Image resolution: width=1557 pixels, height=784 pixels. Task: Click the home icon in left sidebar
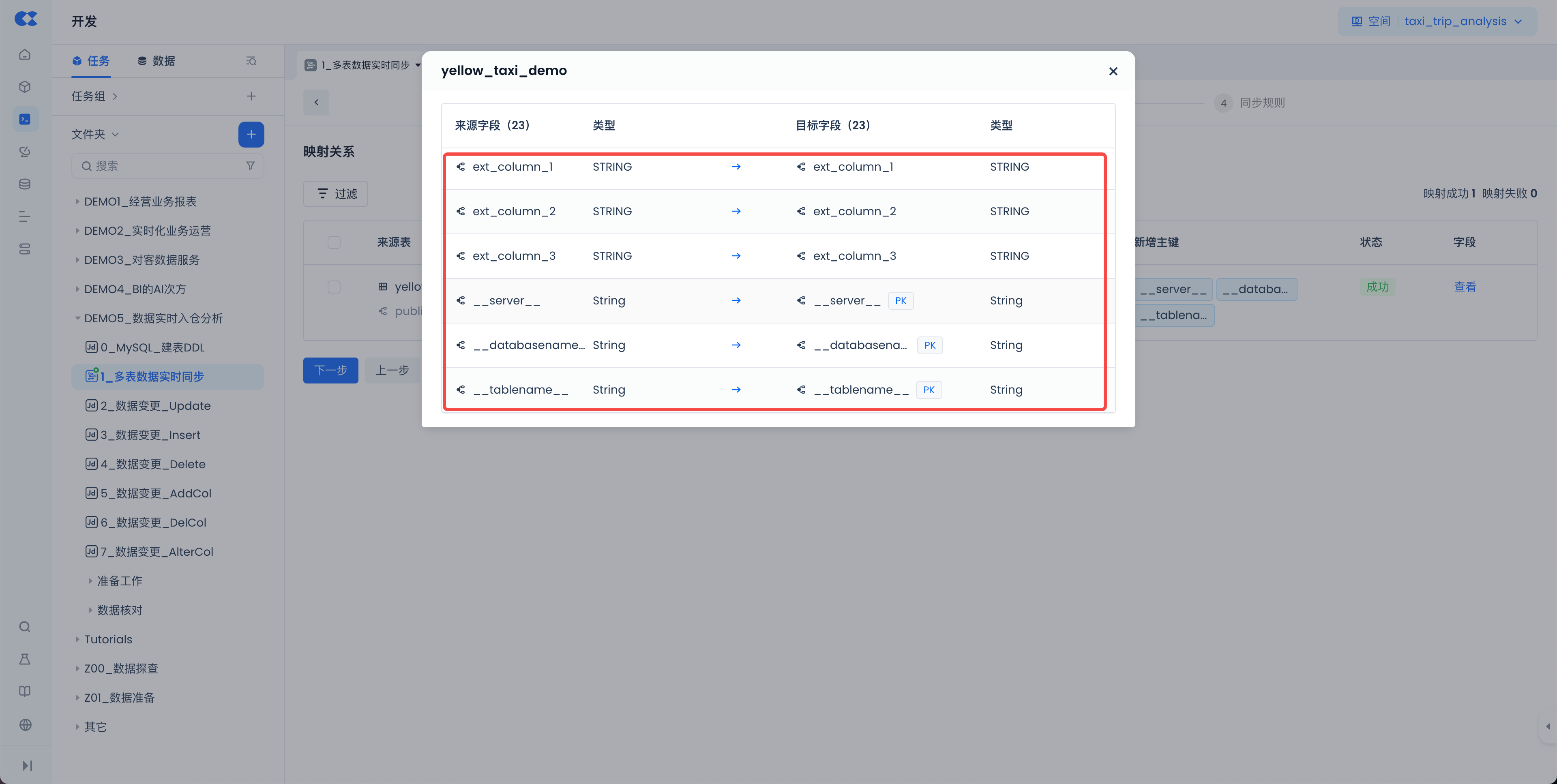[x=25, y=54]
